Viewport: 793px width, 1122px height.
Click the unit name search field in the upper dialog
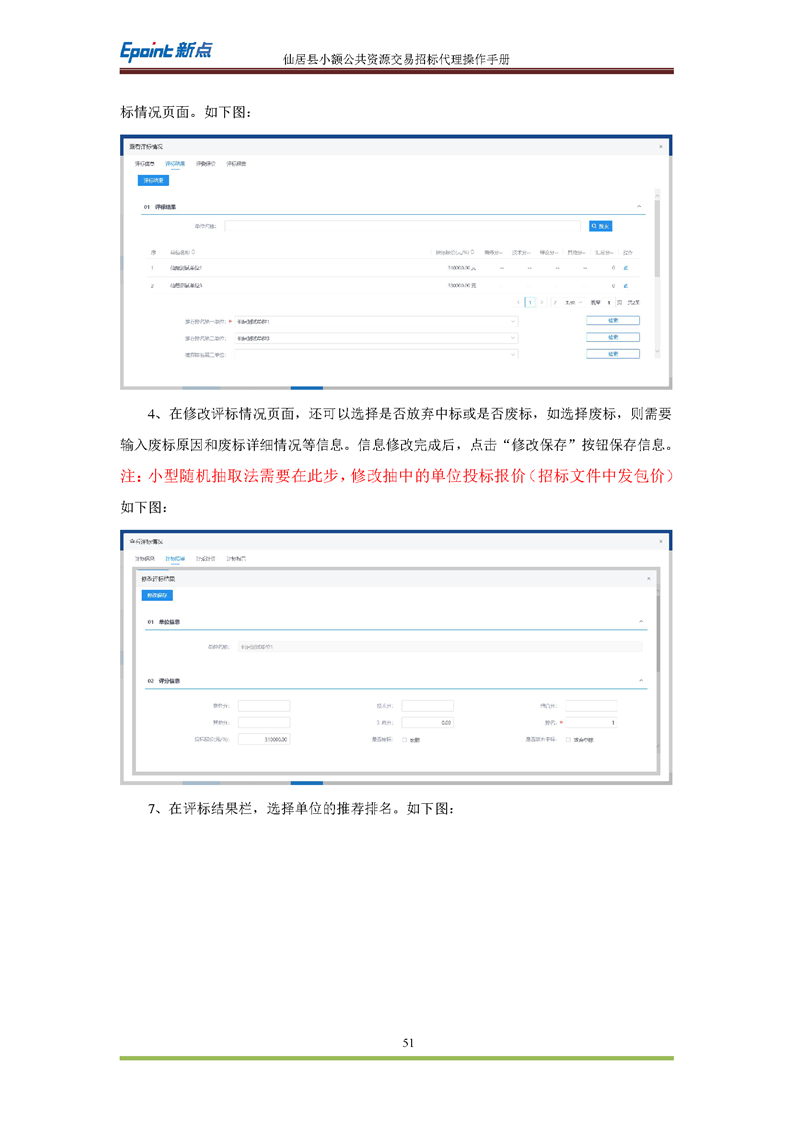point(402,226)
